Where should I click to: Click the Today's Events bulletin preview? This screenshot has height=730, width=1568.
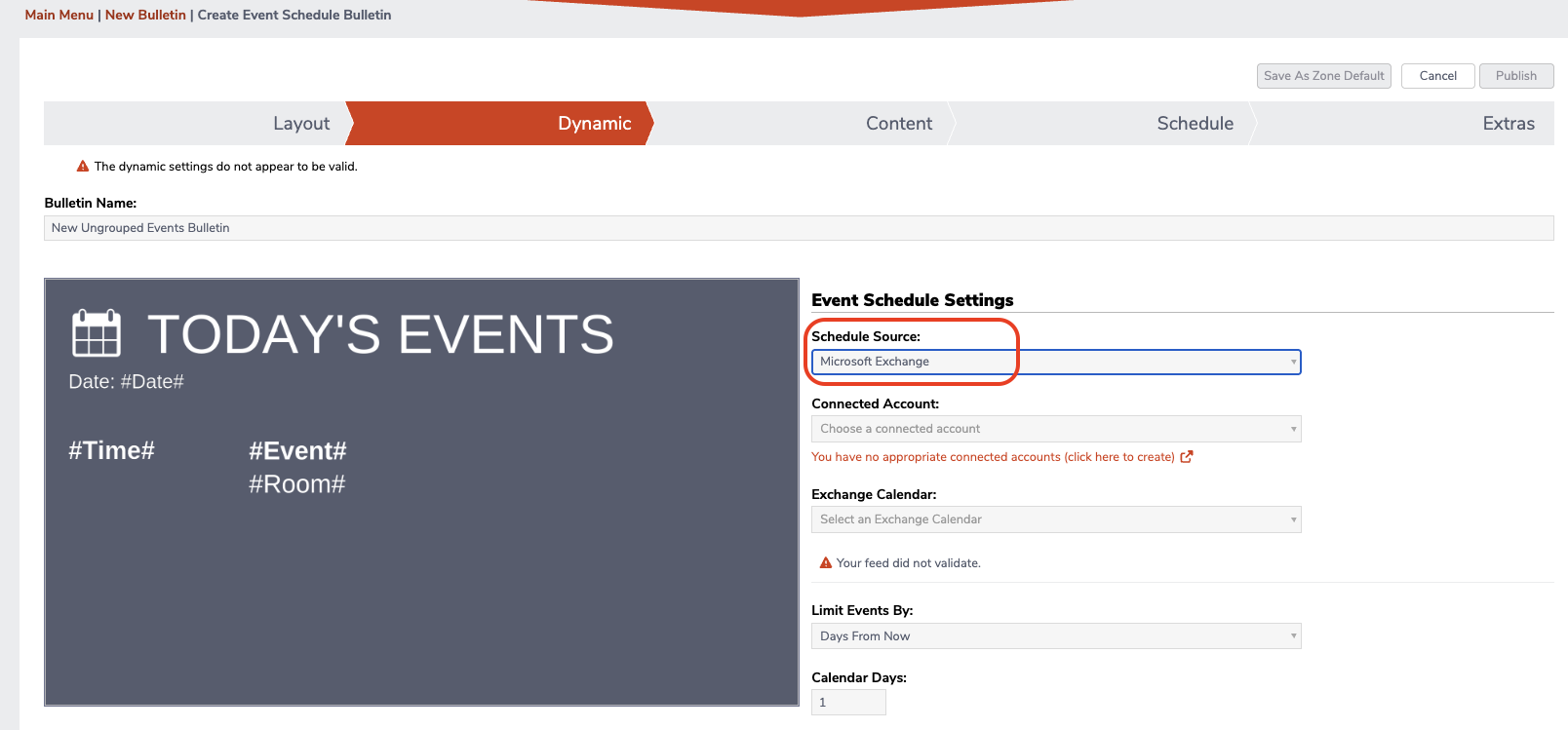421,492
